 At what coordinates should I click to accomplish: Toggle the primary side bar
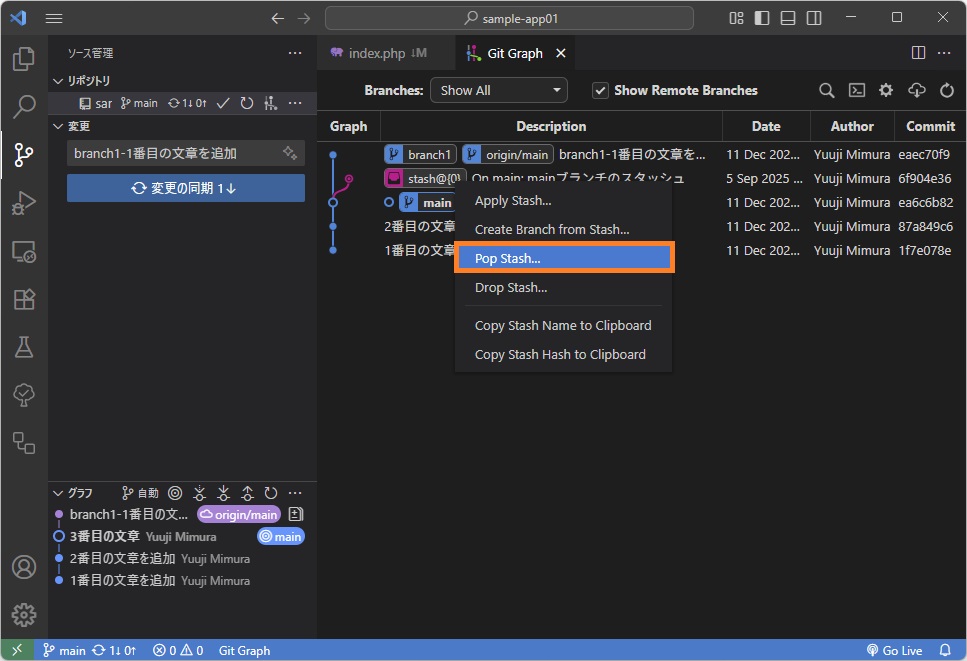762,18
